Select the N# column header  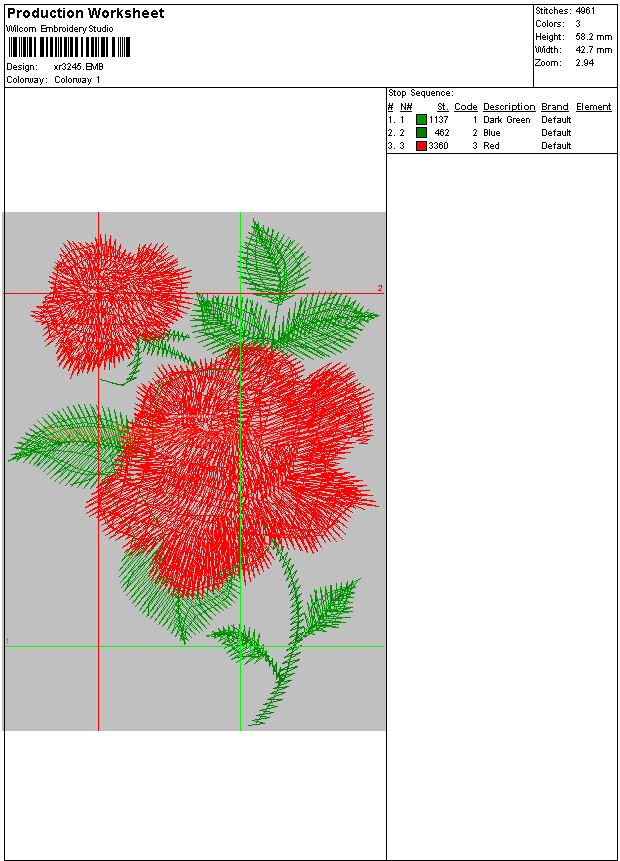(x=406, y=107)
